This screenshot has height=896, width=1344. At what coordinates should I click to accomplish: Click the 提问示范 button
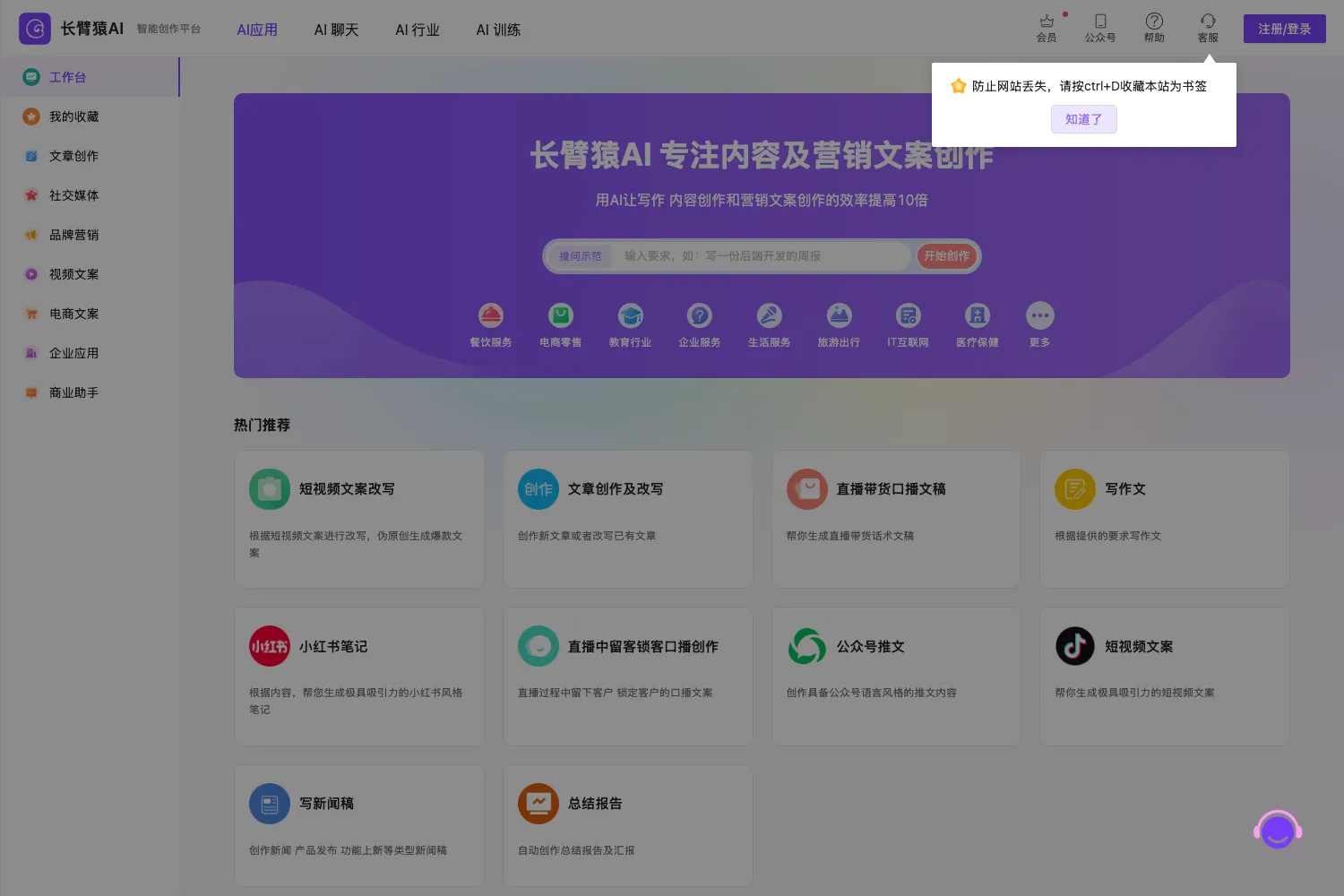(x=581, y=256)
